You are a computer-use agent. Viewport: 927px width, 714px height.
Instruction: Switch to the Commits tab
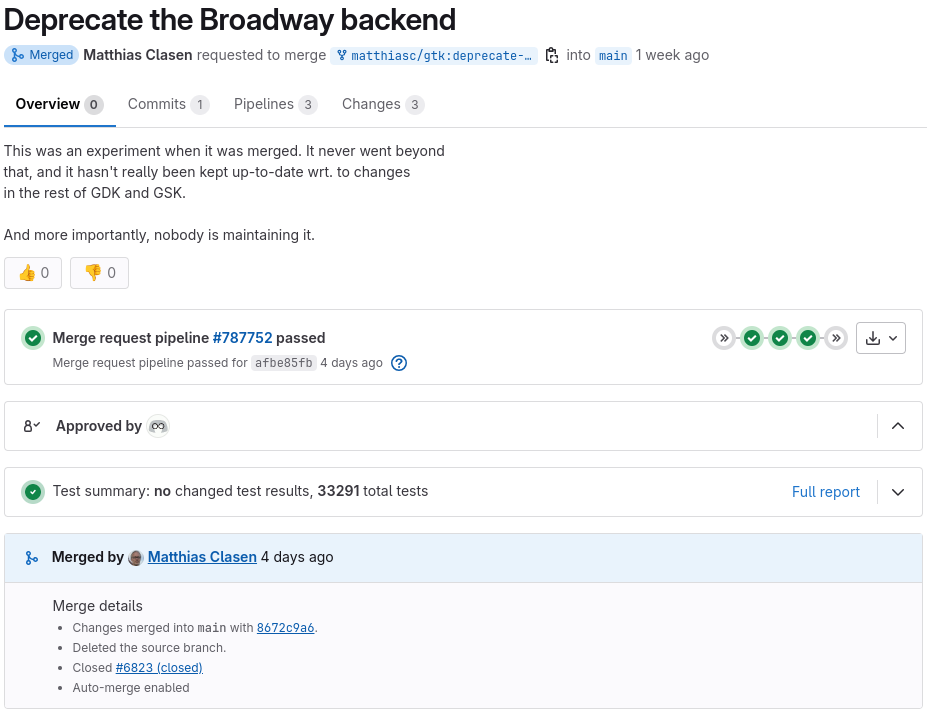click(167, 104)
